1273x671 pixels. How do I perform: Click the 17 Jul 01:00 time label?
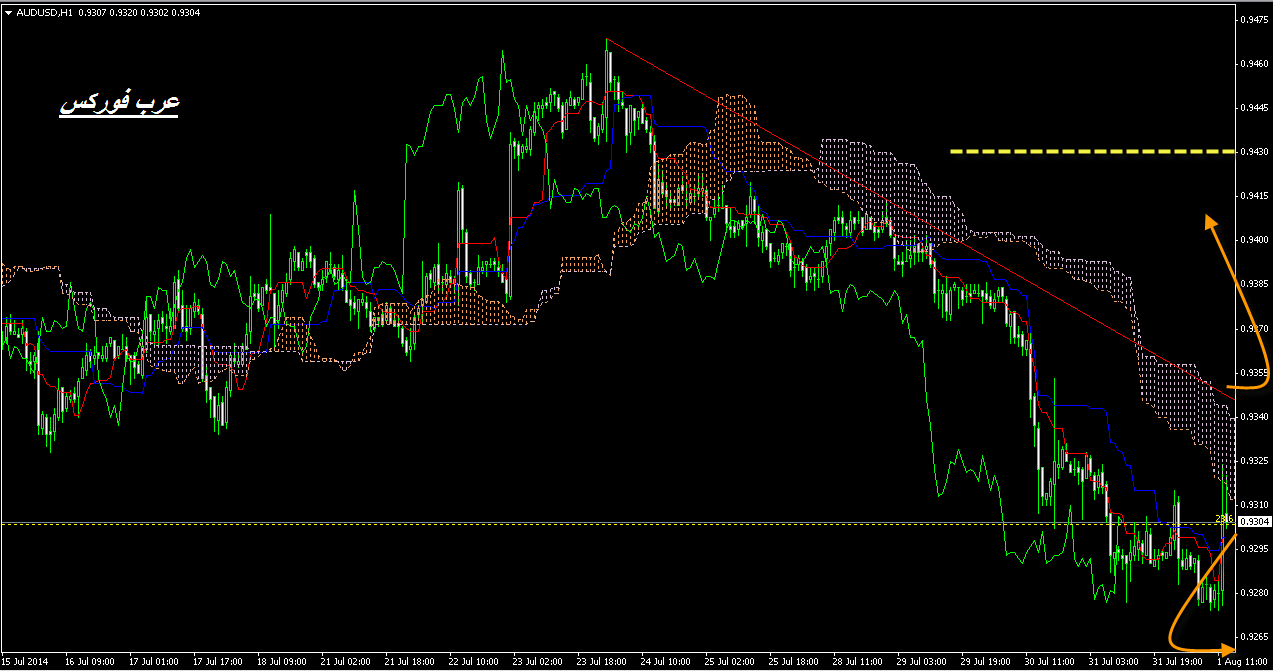[153, 661]
